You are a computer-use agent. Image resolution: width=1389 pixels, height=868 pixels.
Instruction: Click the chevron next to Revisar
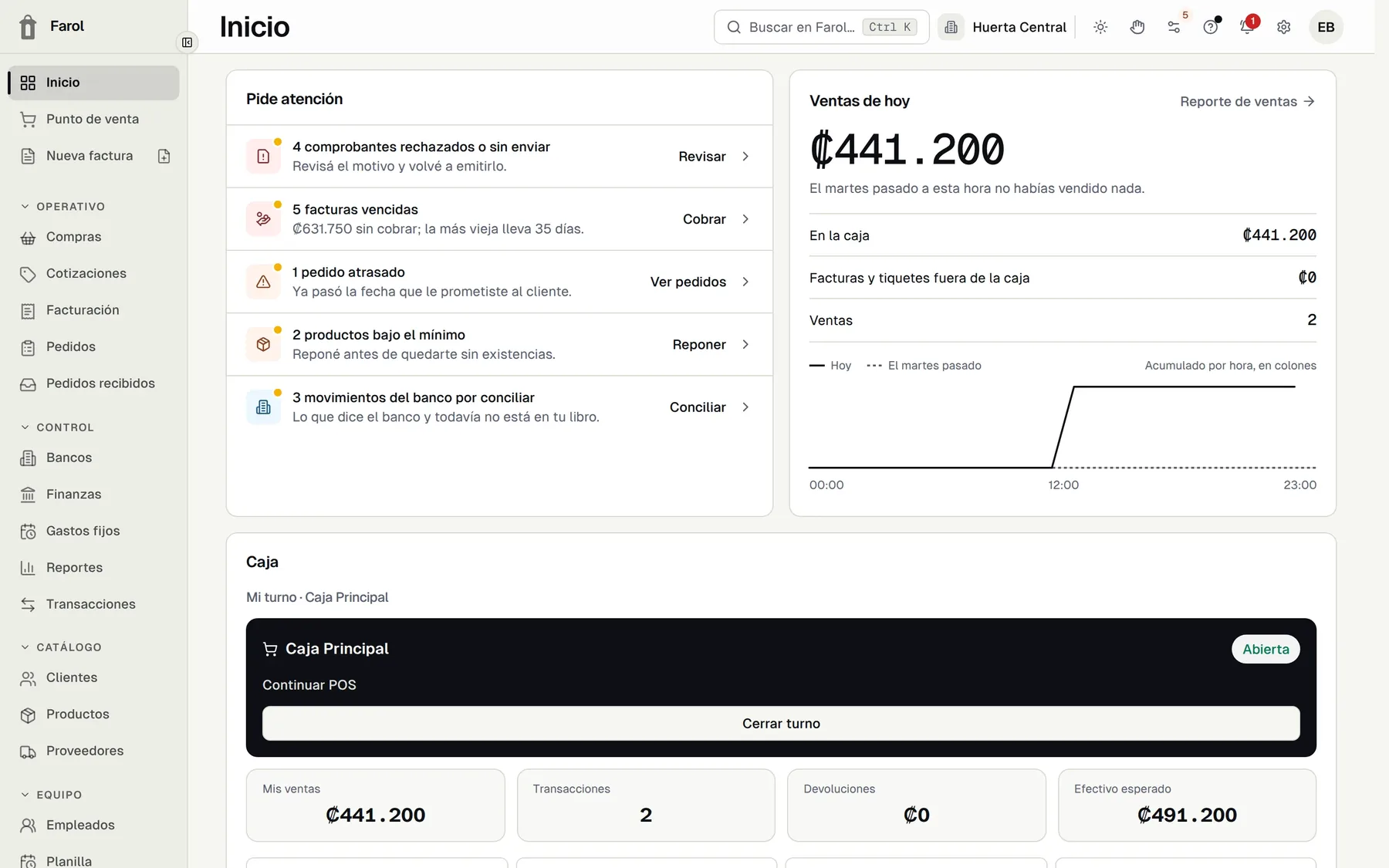[x=745, y=157]
